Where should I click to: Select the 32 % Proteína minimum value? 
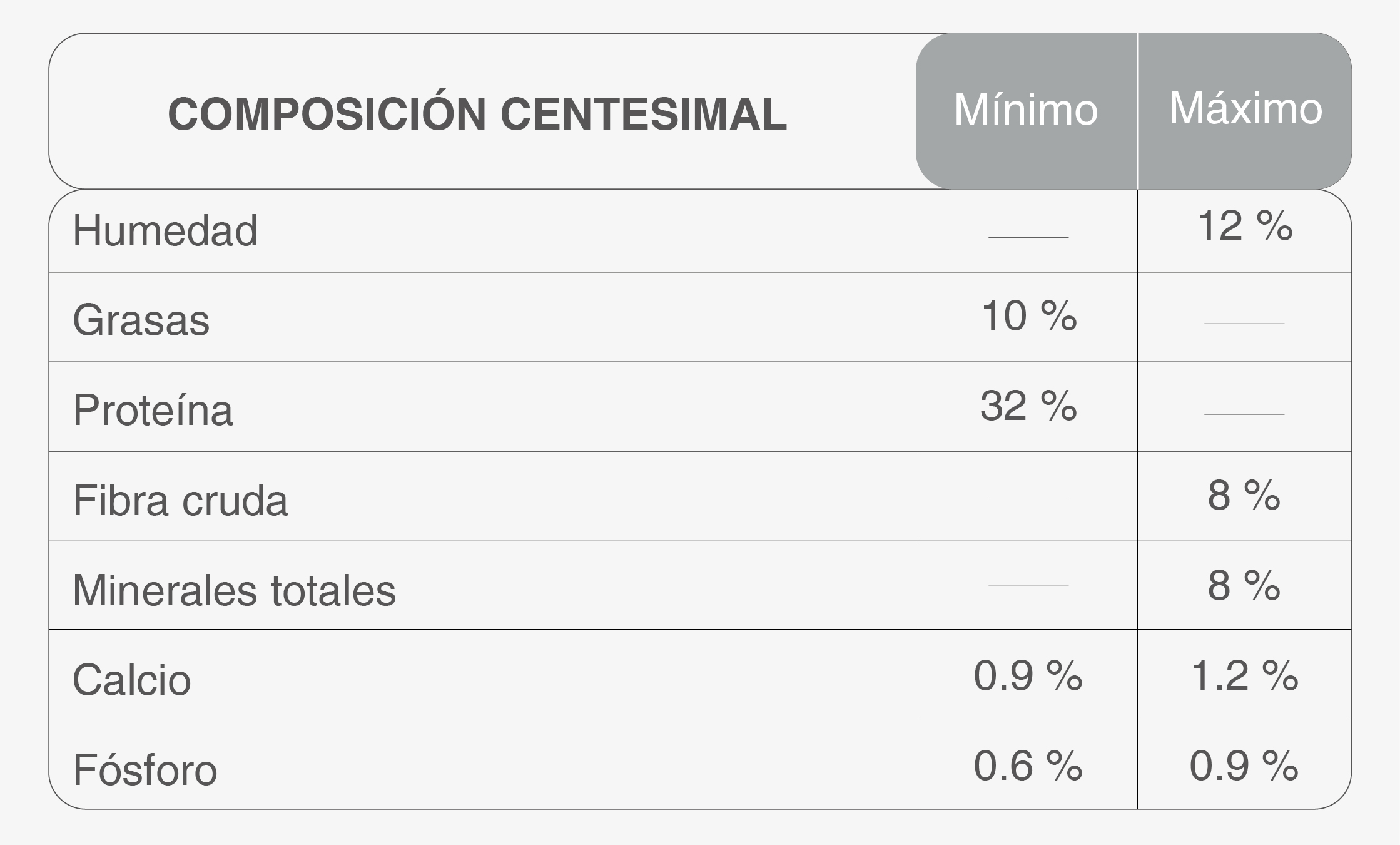coord(1028,406)
